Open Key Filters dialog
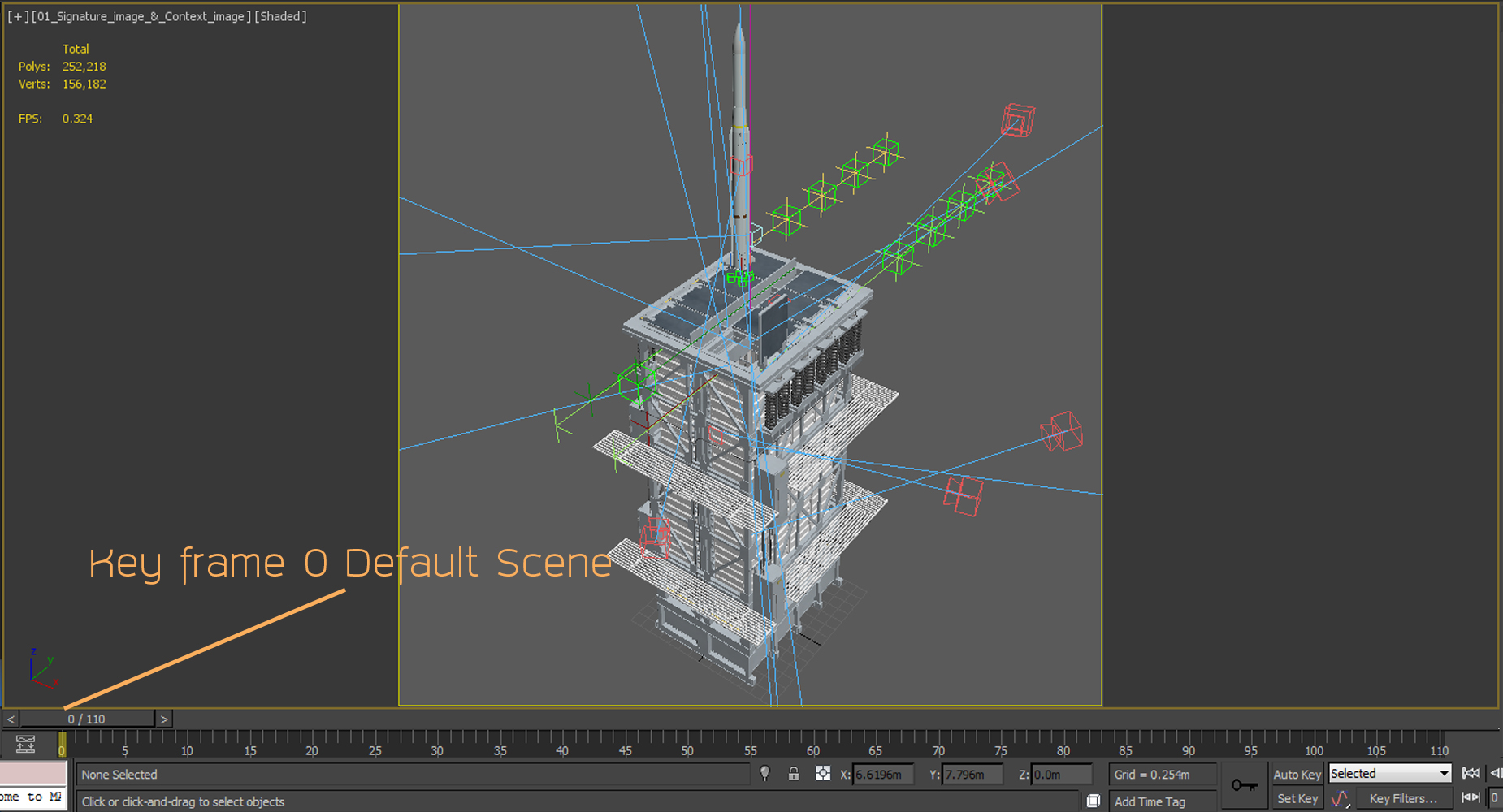The height and width of the screenshot is (812, 1503). [x=1403, y=799]
